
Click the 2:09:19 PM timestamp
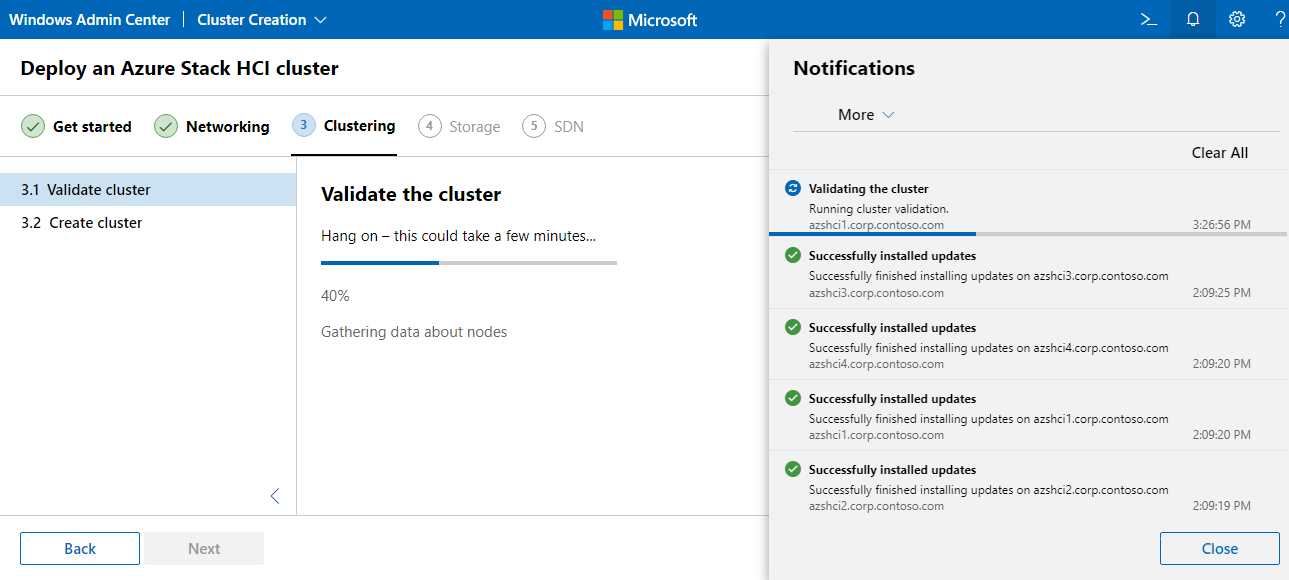tap(1221, 507)
